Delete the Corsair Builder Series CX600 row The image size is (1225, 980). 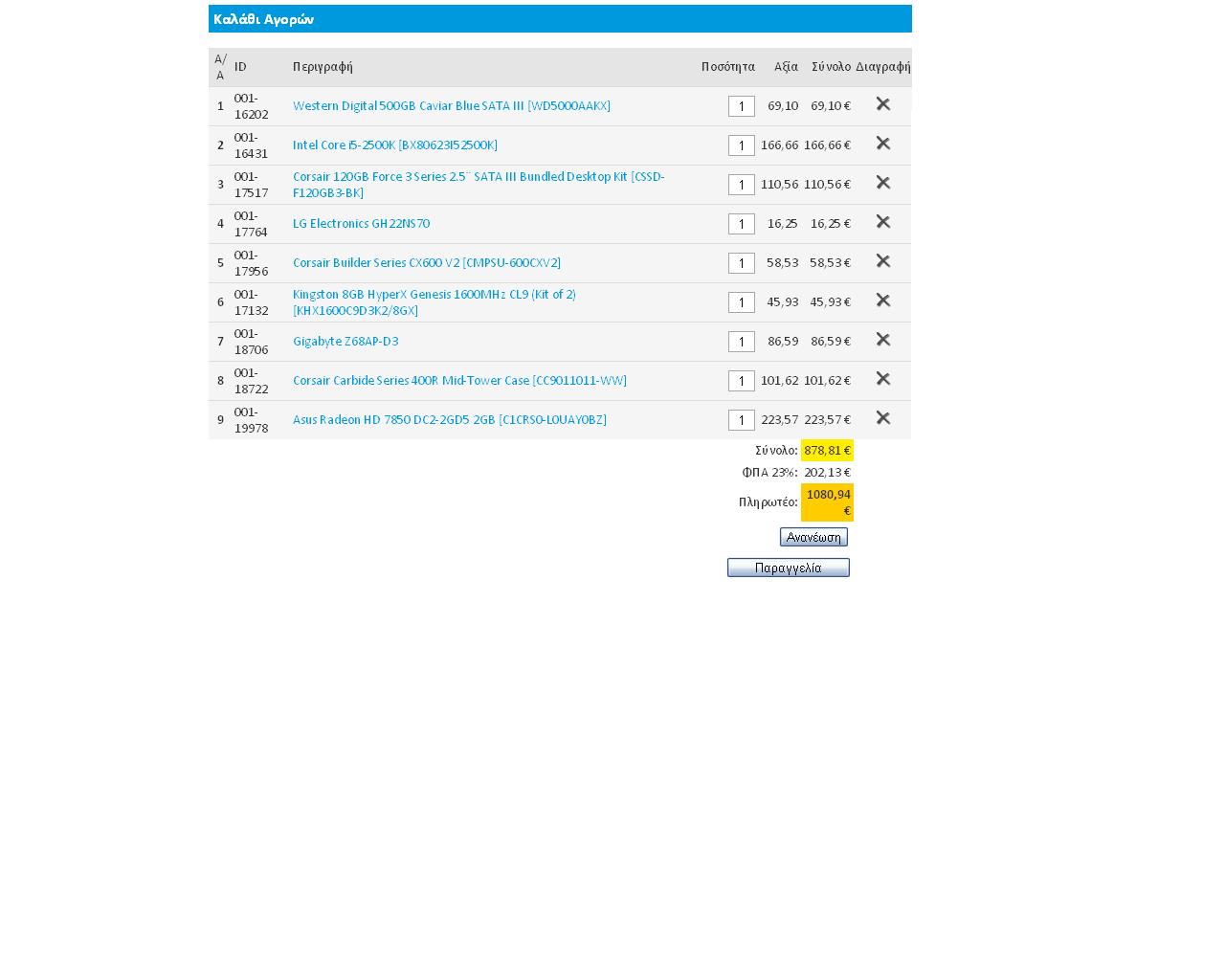(x=883, y=261)
